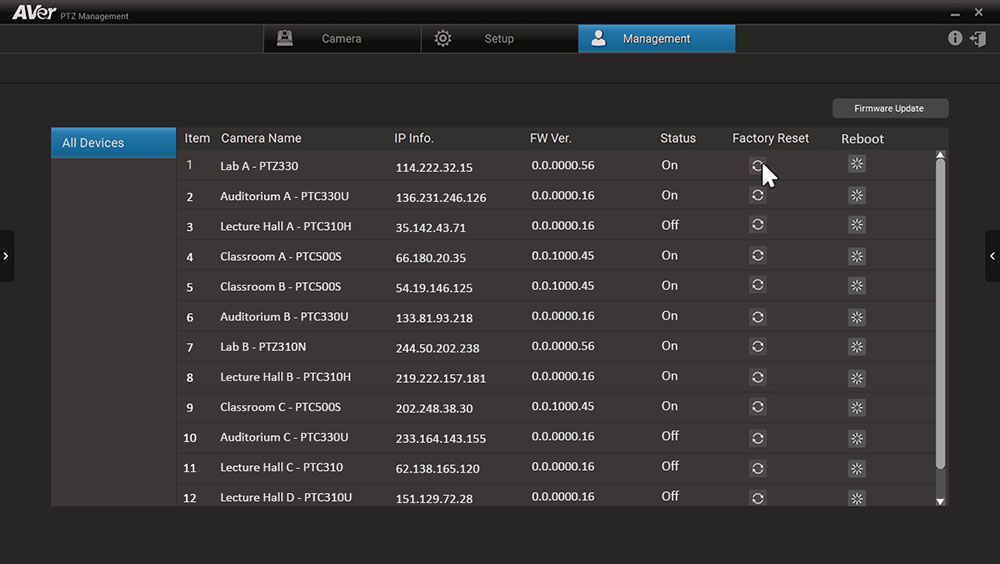This screenshot has width=1000, height=564.
Task: Click Factory Reset icon for Auditorium A - PTC330U
Action: [758, 196]
